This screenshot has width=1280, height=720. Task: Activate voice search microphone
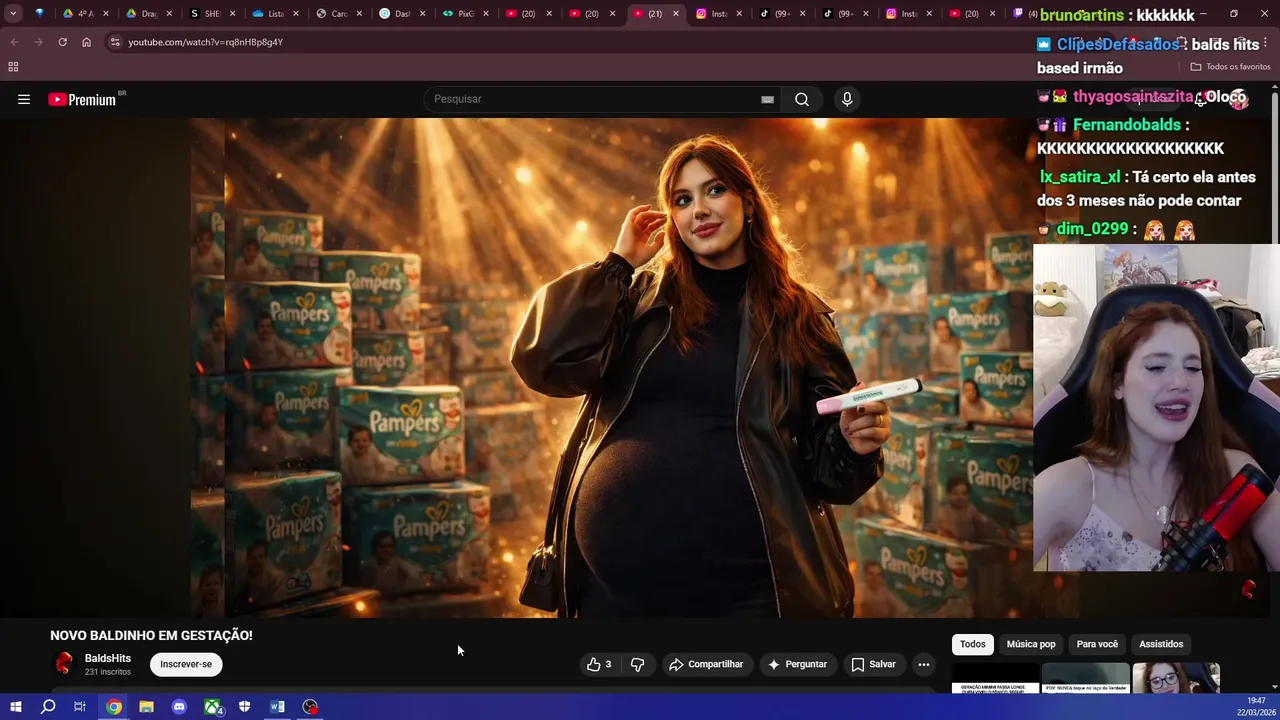tap(847, 99)
